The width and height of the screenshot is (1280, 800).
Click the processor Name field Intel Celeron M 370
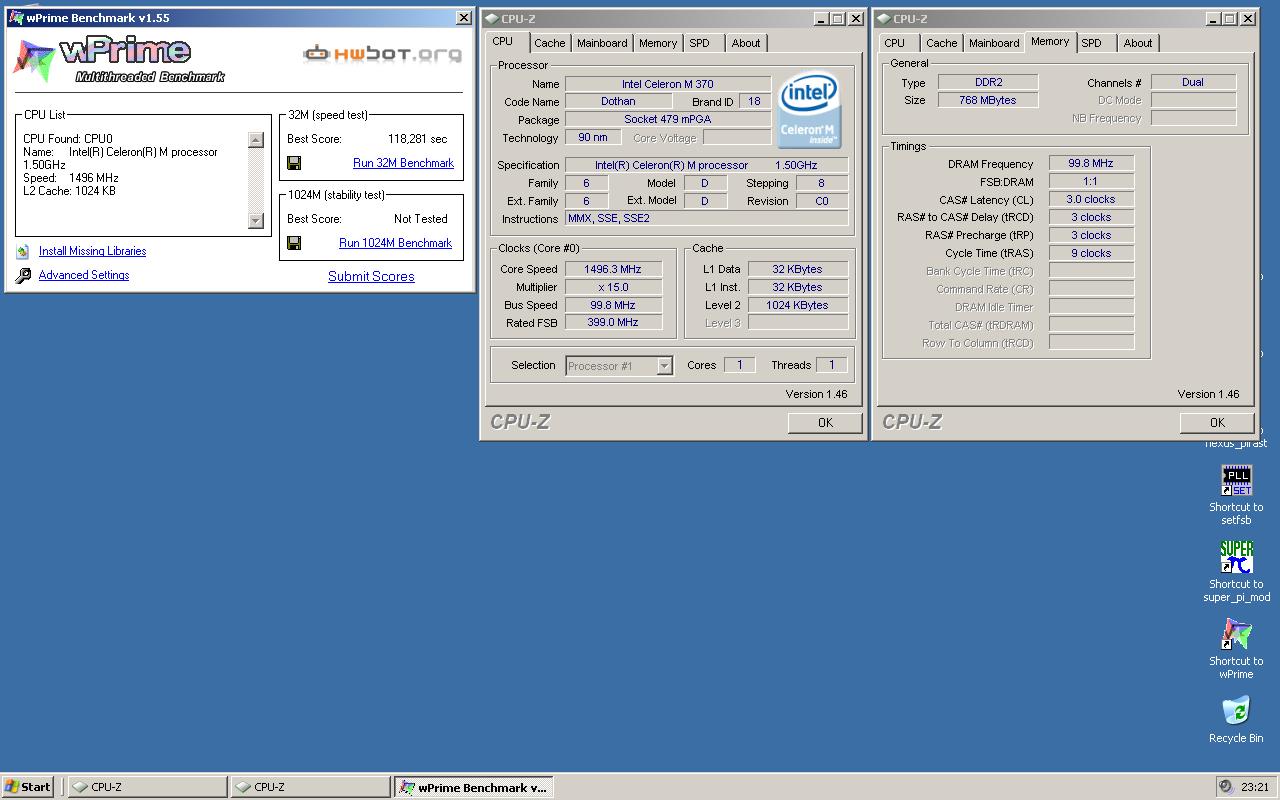pyautogui.click(x=668, y=84)
